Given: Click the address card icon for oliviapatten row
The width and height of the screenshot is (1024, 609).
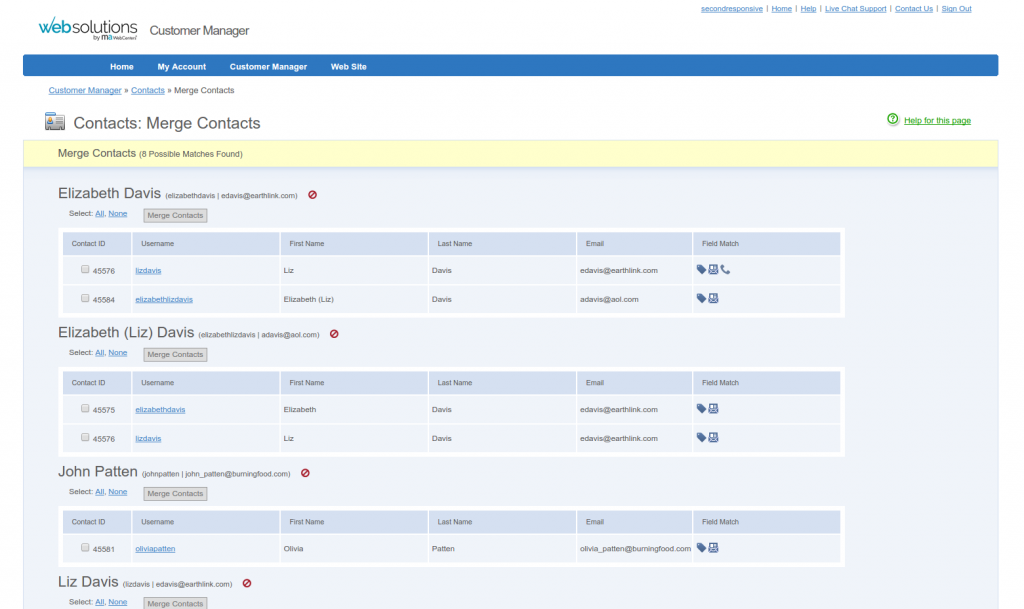Looking at the screenshot, I should click(x=713, y=548).
